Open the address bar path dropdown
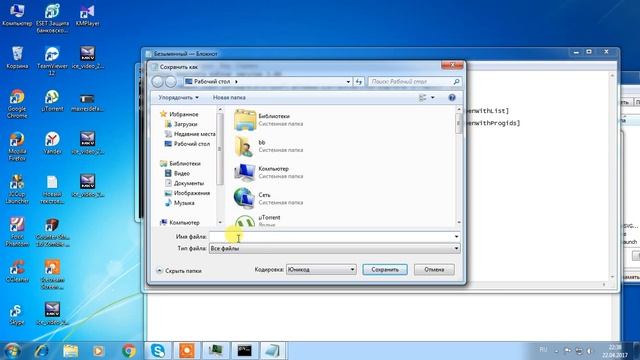The image size is (640, 360). click(x=348, y=82)
